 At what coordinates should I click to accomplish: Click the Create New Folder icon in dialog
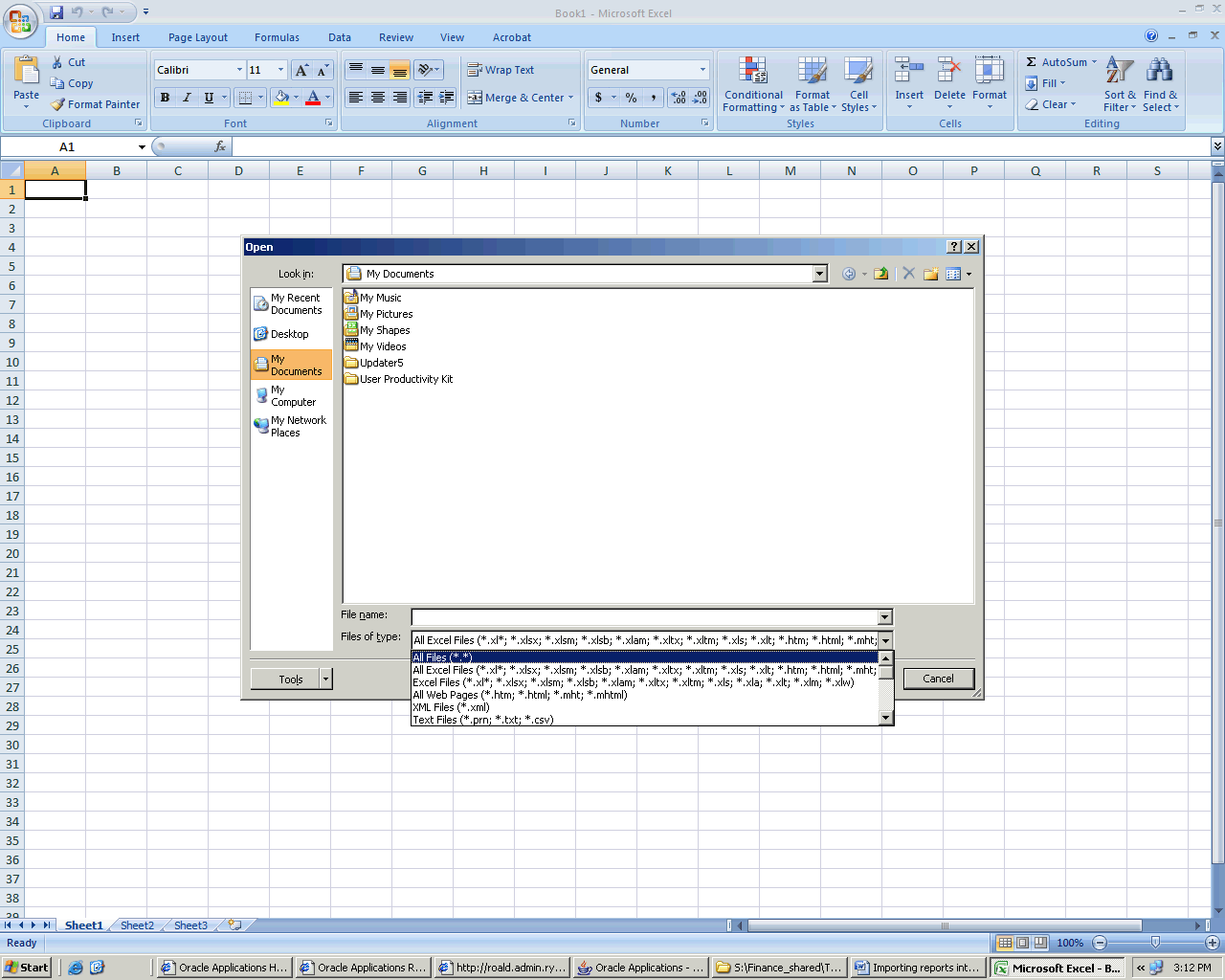point(930,274)
